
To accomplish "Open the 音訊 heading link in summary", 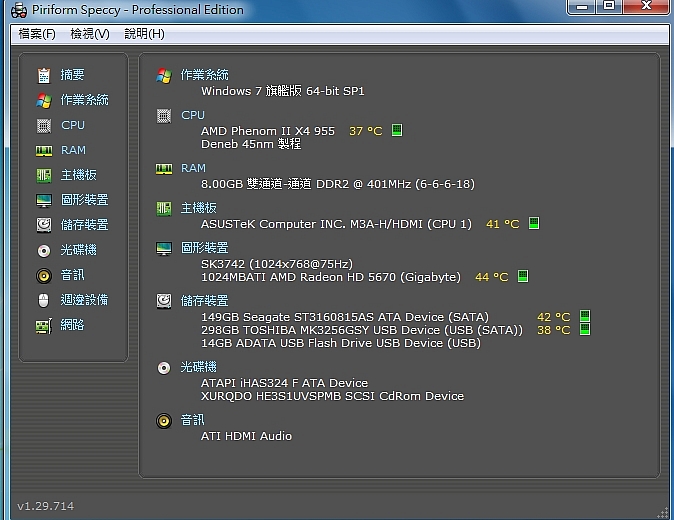I will pos(193,419).
